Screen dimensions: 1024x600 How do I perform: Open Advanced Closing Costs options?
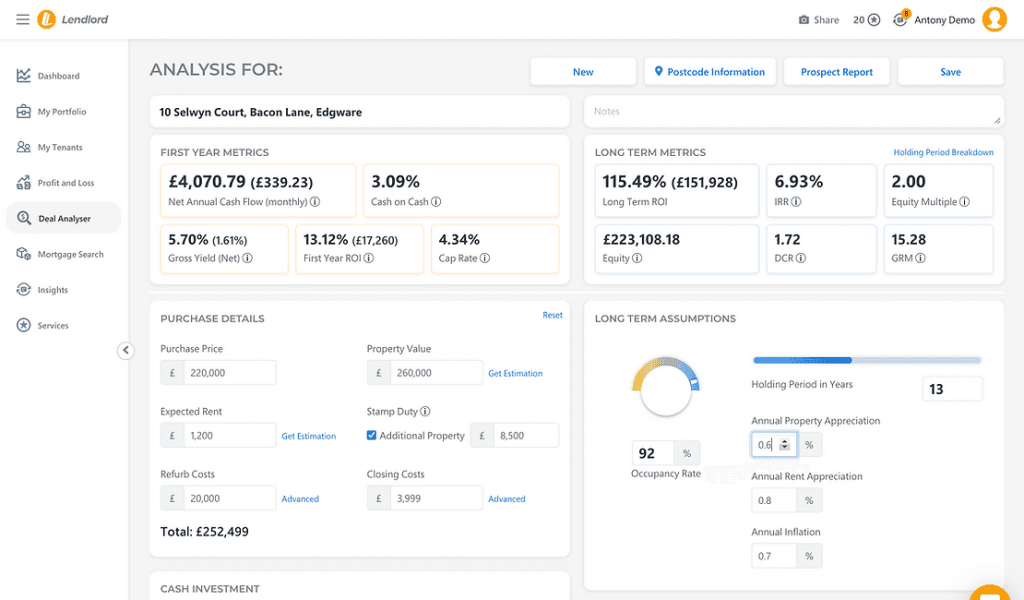[x=507, y=499]
